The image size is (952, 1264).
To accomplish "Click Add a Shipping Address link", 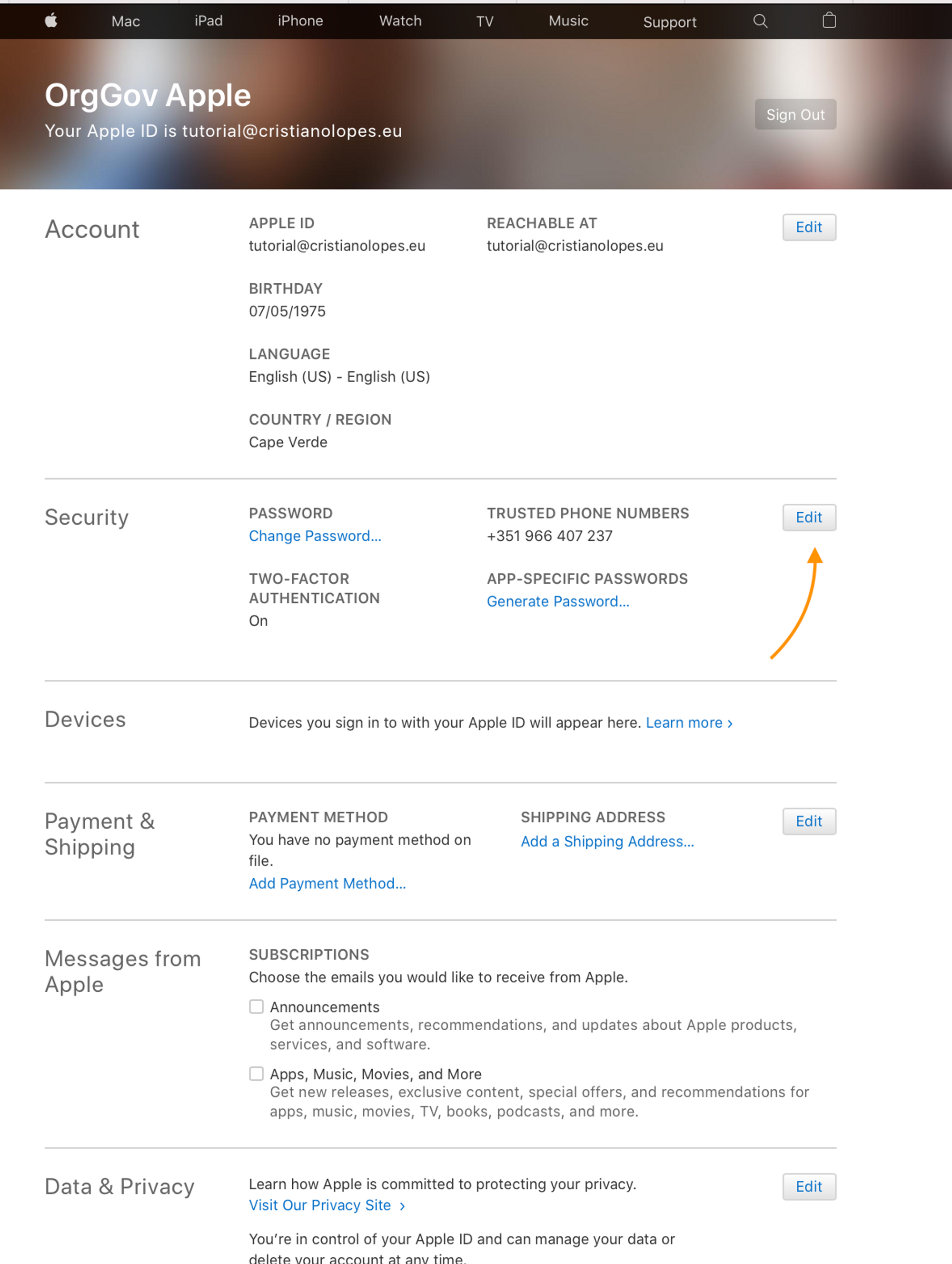I will (607, 842).
